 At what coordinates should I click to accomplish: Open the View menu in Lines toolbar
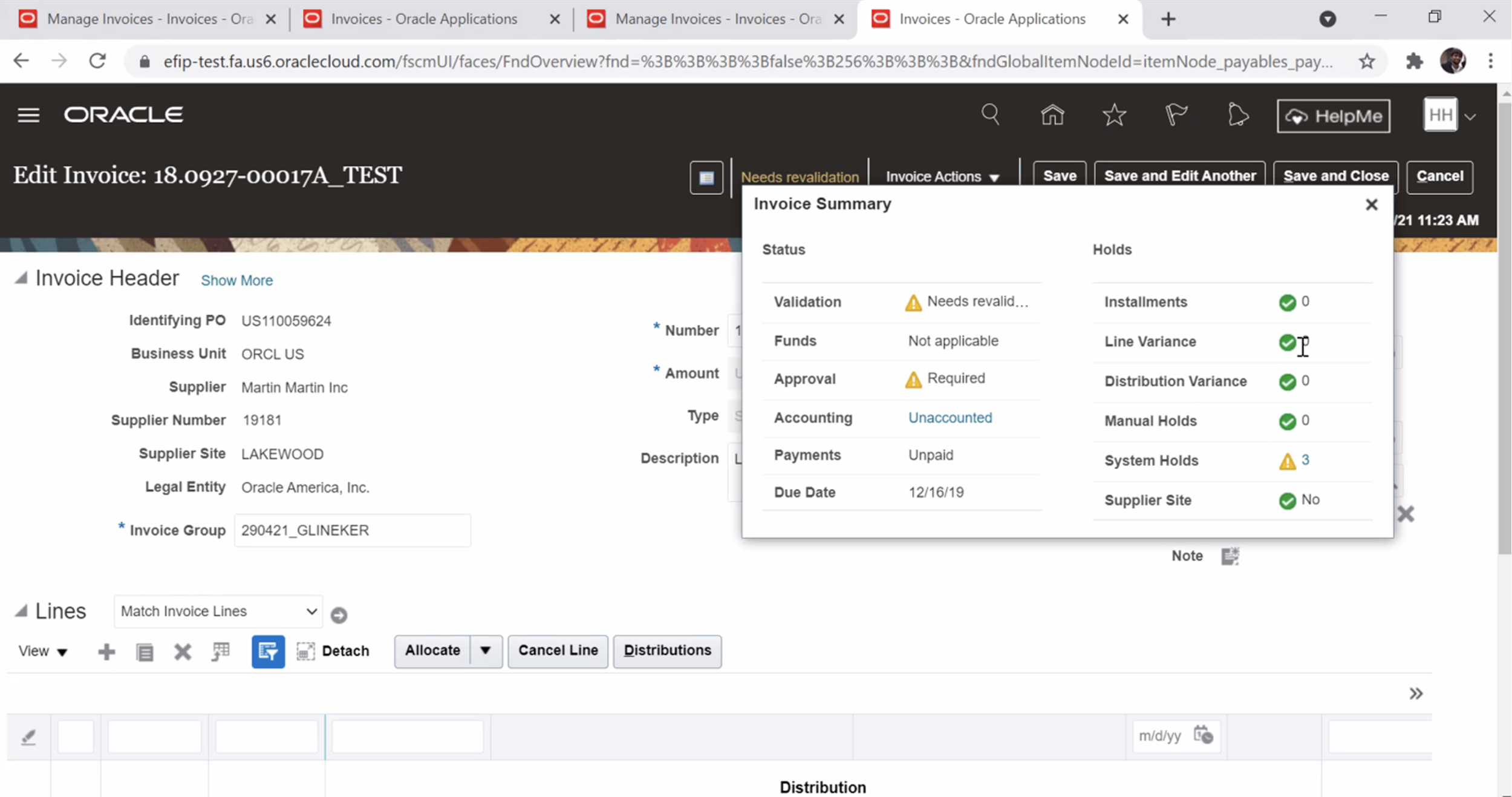click(x=42, y=651)
